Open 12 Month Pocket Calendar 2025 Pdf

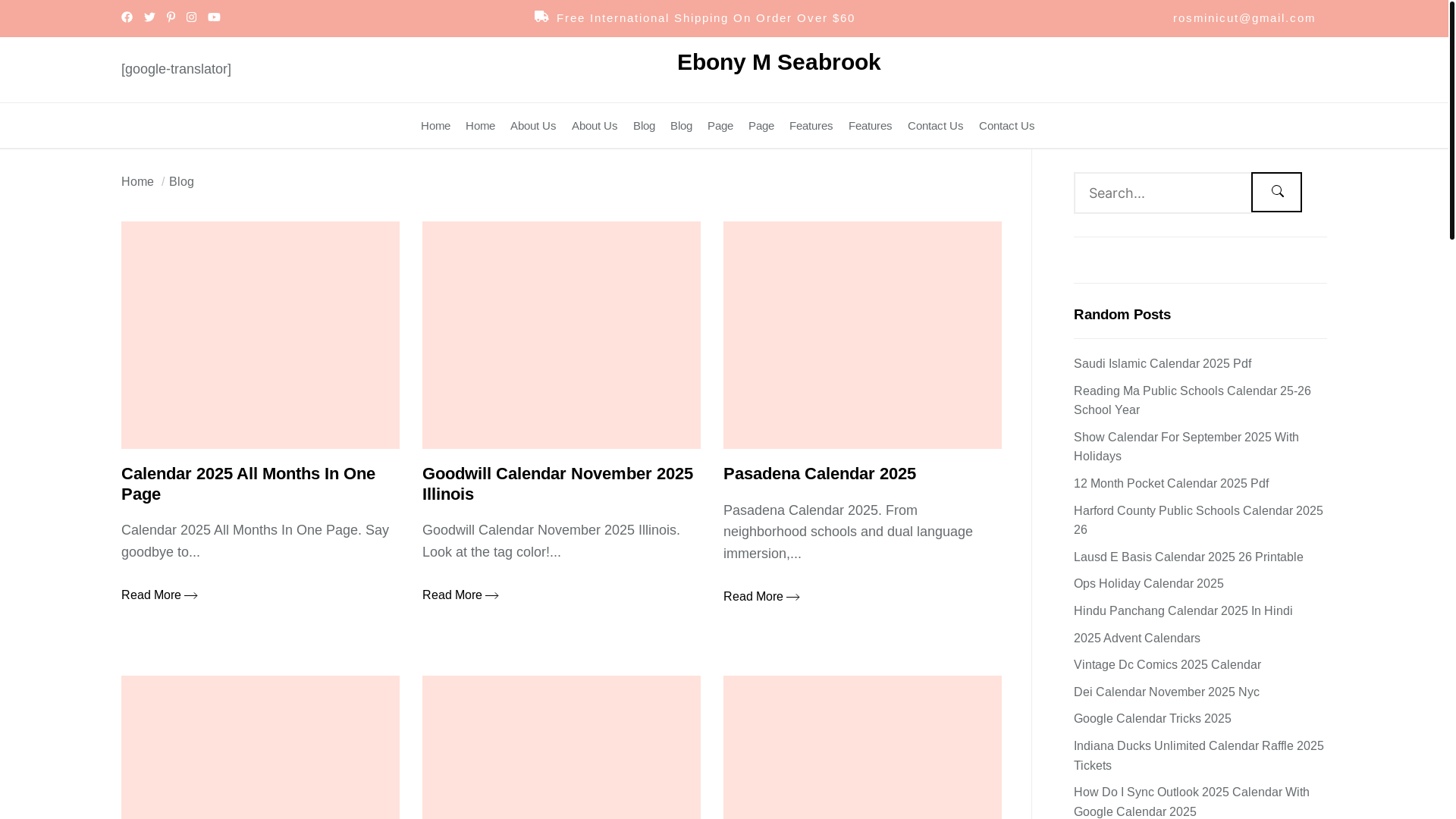(1171, 484)
